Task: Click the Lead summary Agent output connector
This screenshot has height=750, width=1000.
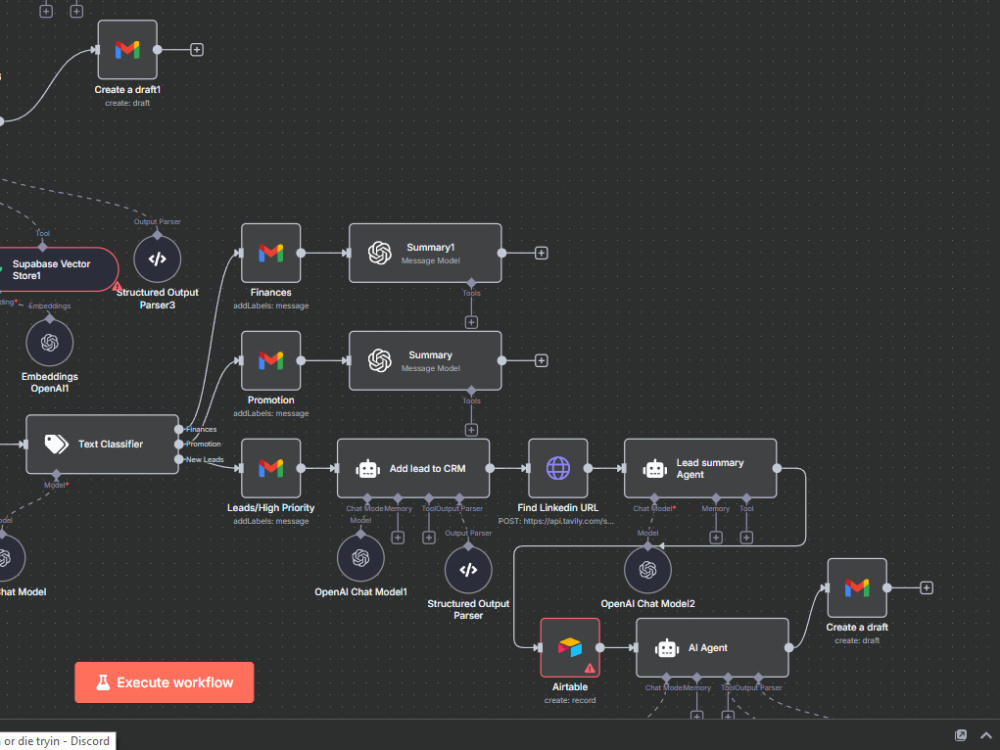Action: pyautogui.click(x=777, y=468)
